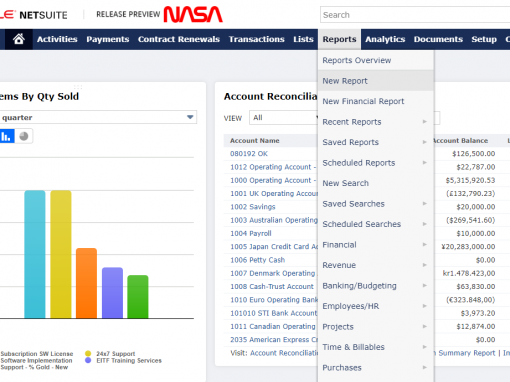
Task: Open 1004 Payroll account
Action: pyautogui.click(x=251, y=234)
